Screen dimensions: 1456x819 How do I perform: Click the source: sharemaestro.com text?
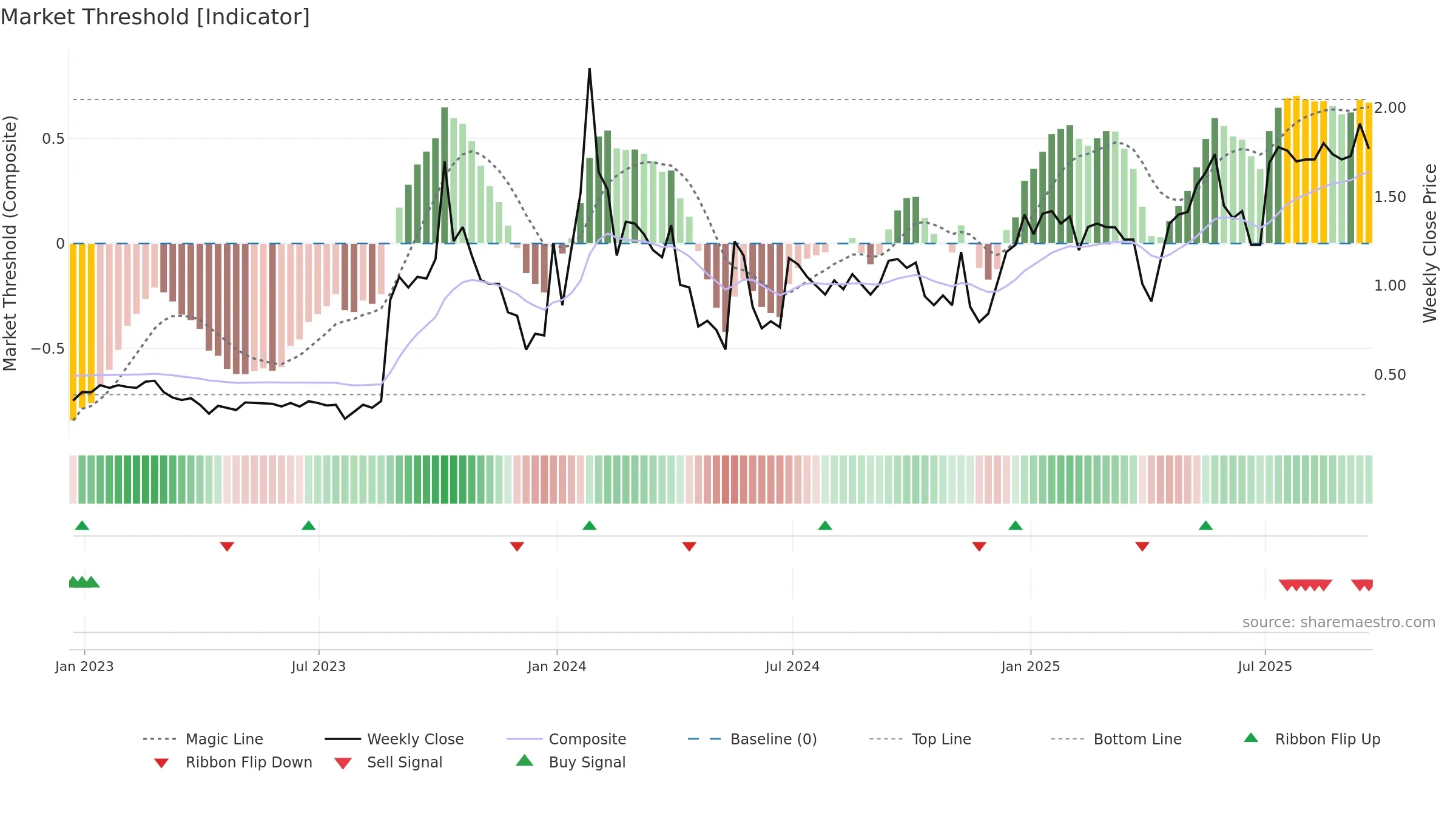(1339, 622)
